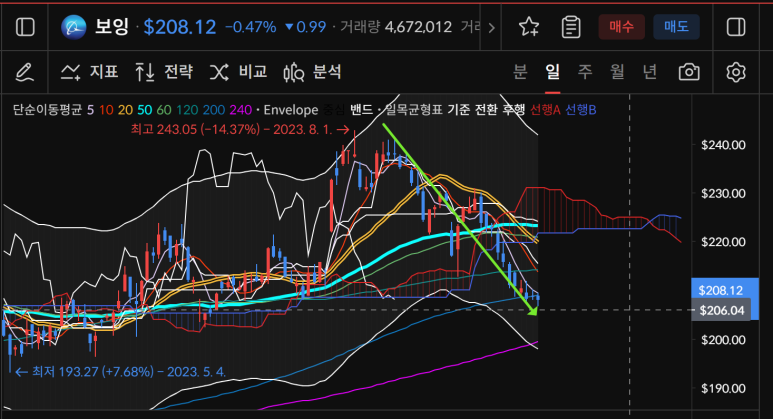
Task: Toggle the Envelope 밴드 line
Action: [361, 109]
